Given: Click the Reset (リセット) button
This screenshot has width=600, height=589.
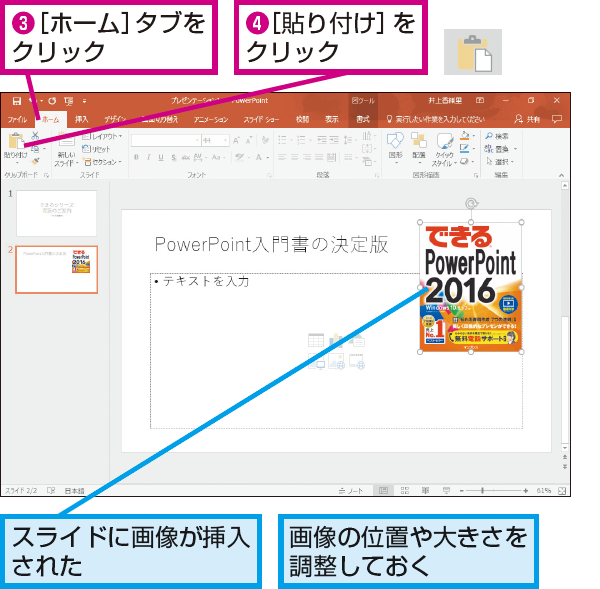Looking at the screenshot, I should (x=96, y=149).
